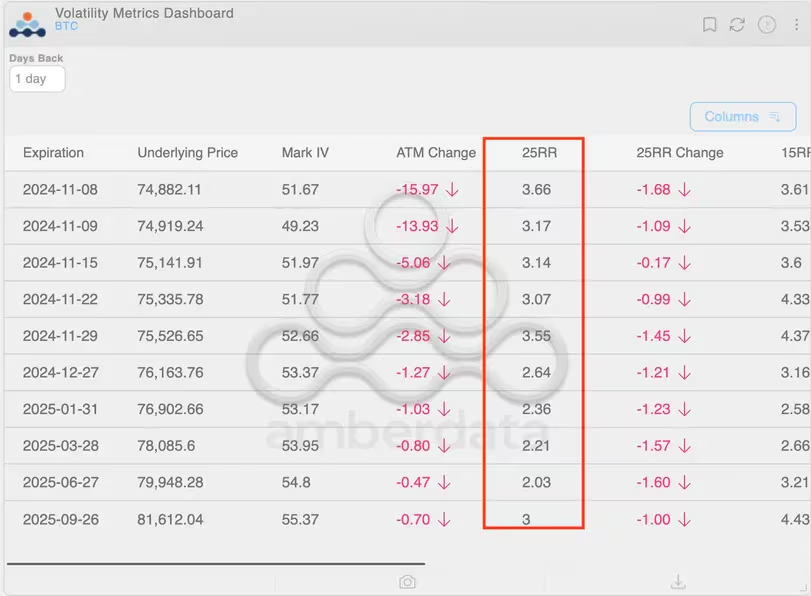This screenshot has height=596, width=811.
Task: Select expiration 2024-12-27 cell
Action: pos(61,373)
